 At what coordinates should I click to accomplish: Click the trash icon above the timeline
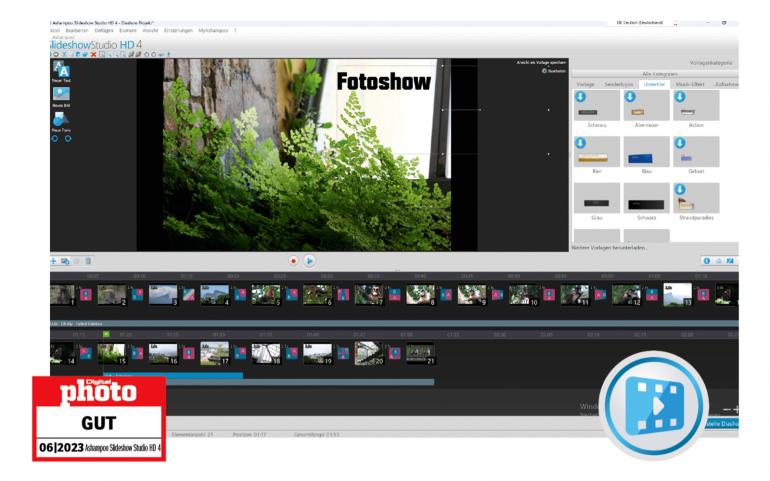[x=88, y=261]
